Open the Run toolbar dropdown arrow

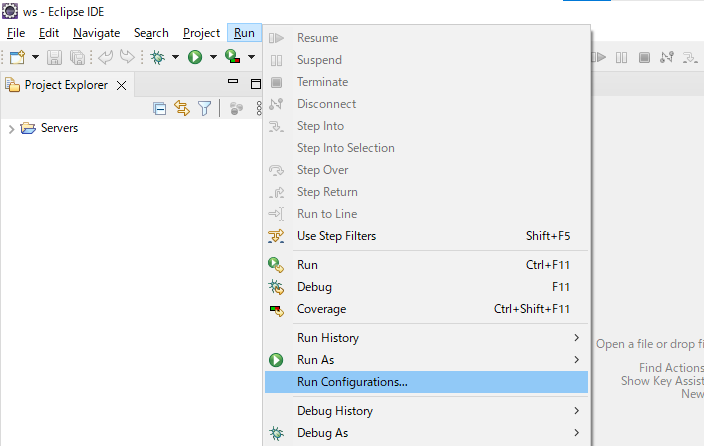point(213,57)
